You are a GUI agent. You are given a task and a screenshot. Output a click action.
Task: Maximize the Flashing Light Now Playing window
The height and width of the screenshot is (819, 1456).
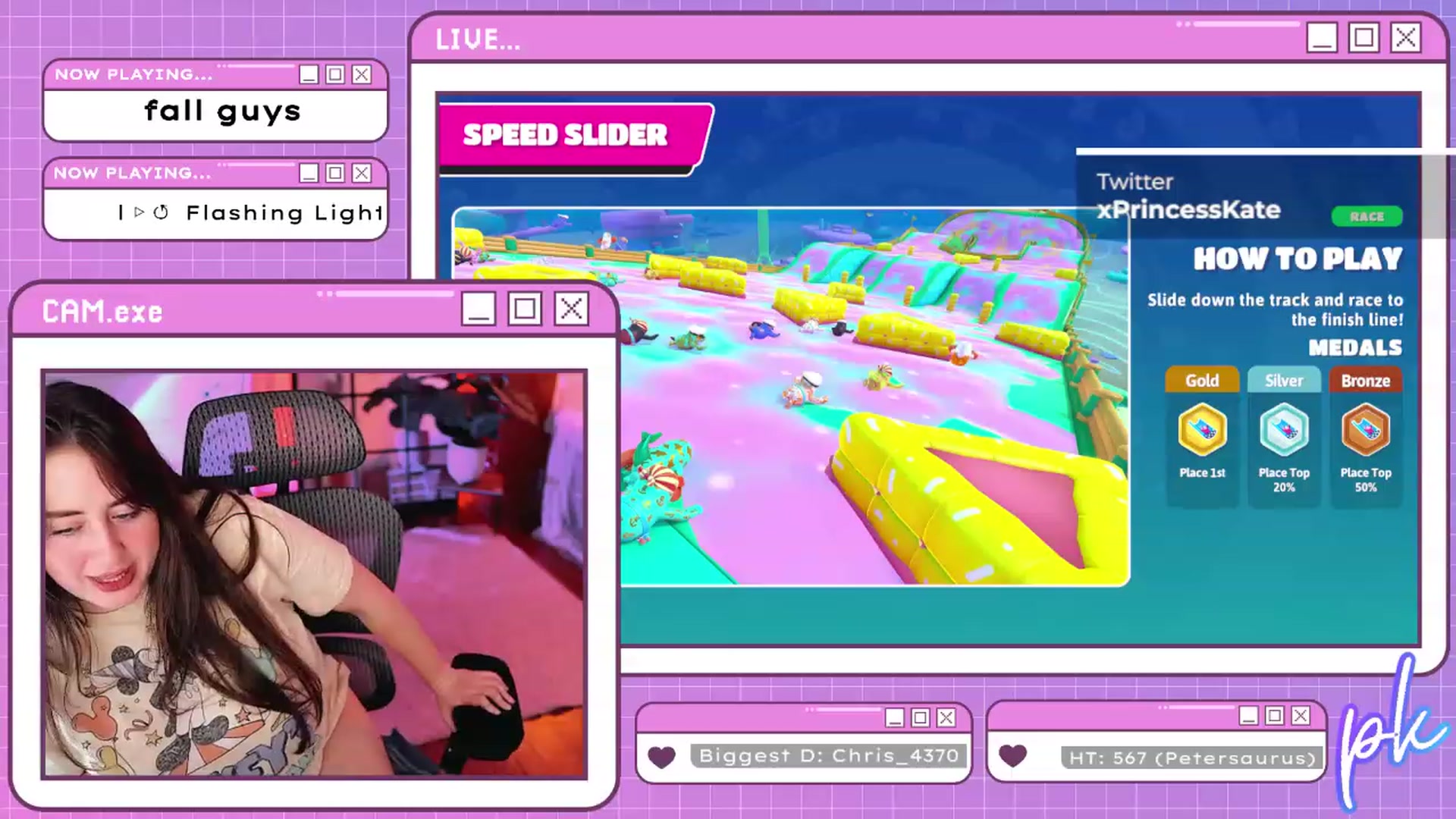(x=335, y=173)
